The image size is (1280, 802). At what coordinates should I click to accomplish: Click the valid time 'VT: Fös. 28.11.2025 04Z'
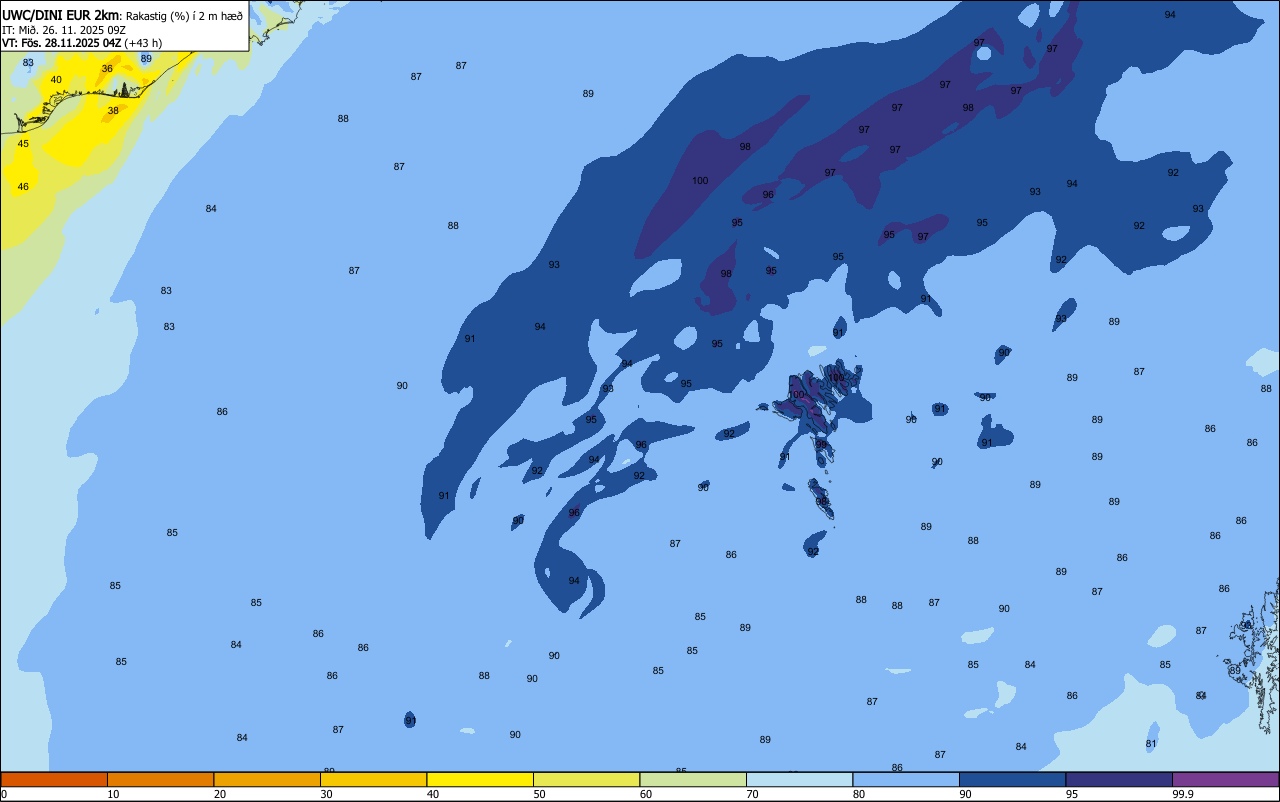pyautogui.click(x=61, y=43)
